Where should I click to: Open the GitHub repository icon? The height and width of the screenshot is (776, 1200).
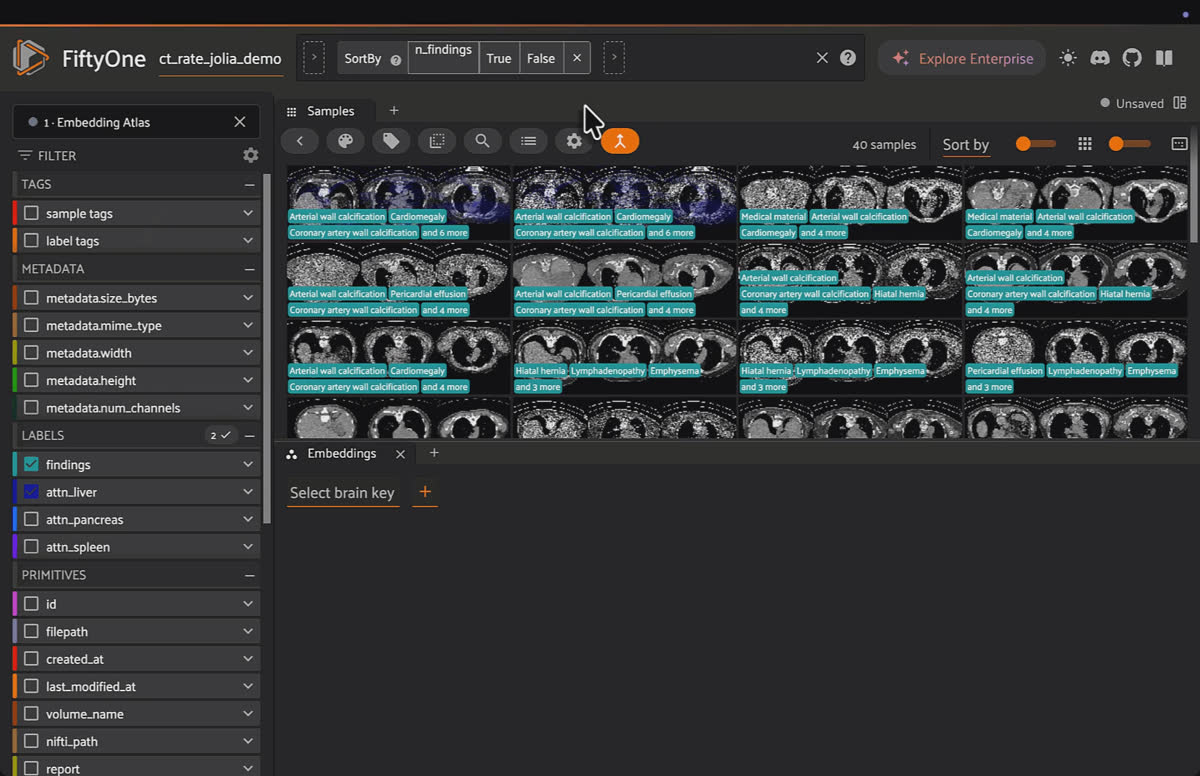click(1132, 58)
